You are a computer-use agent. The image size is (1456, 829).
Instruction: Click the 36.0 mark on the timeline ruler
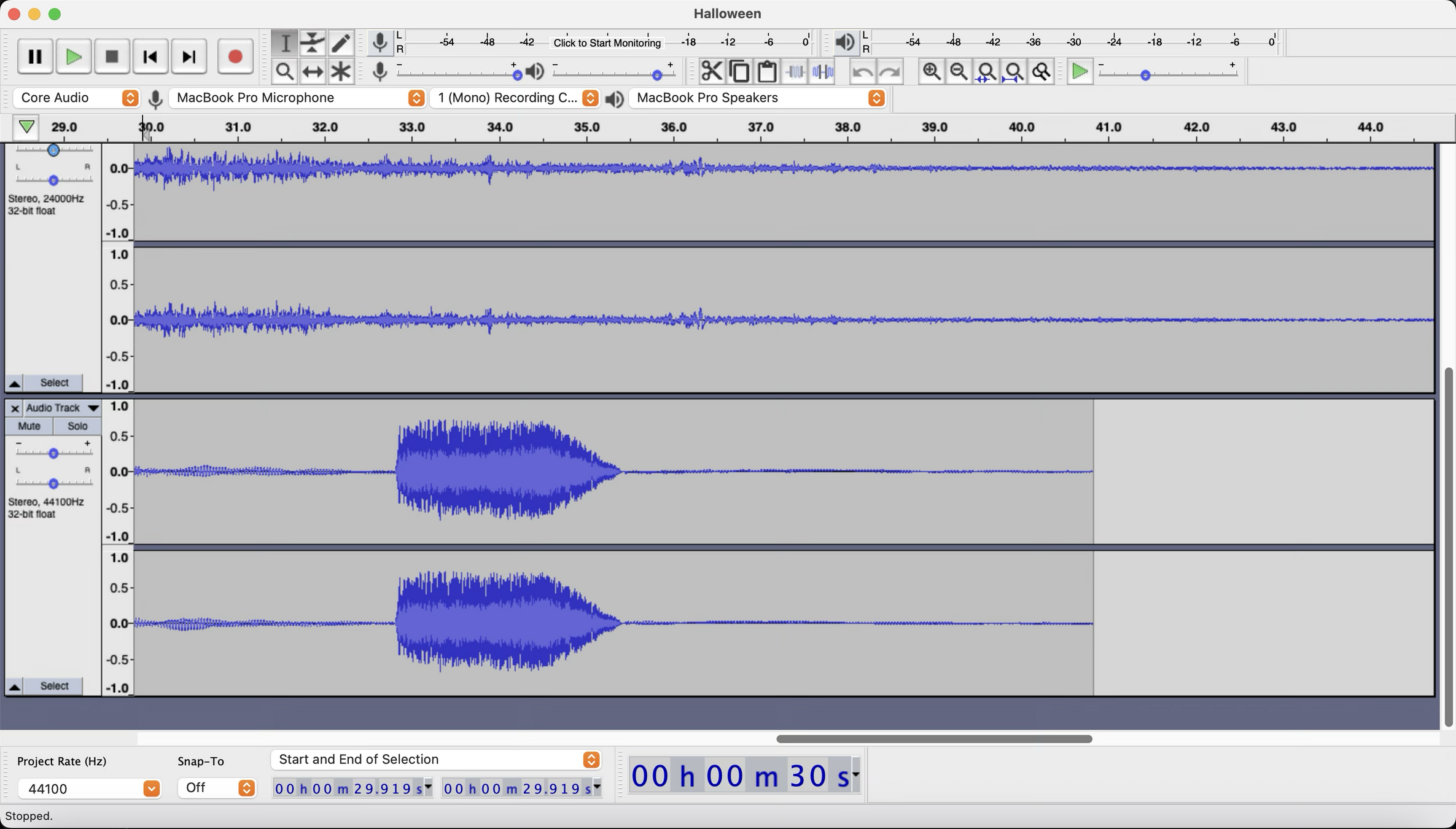coord(674,127)
